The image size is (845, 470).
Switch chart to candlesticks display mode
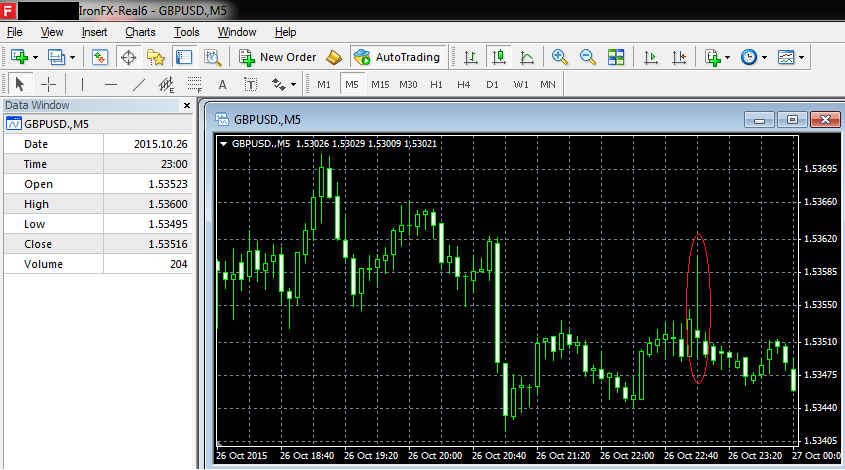(499, 57)
